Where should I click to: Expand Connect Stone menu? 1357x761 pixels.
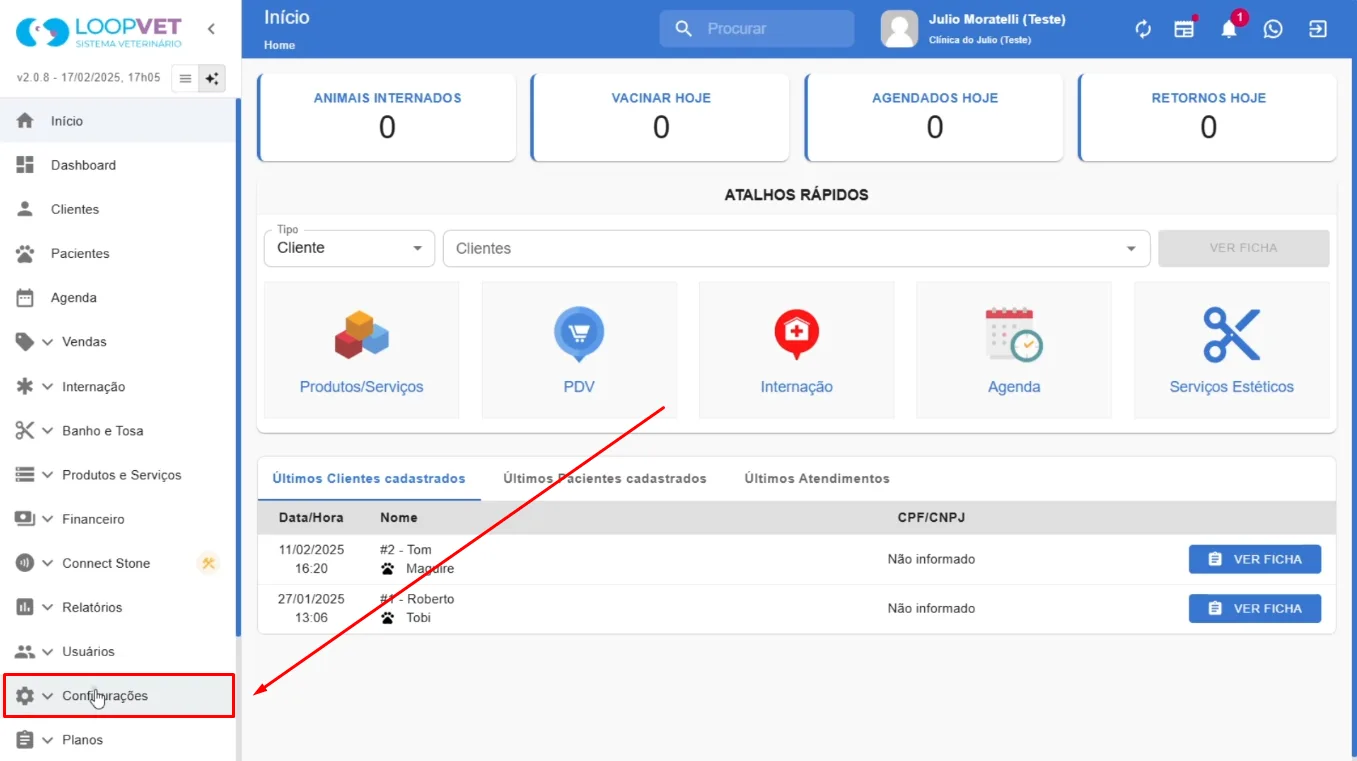(x=118, y=563)
